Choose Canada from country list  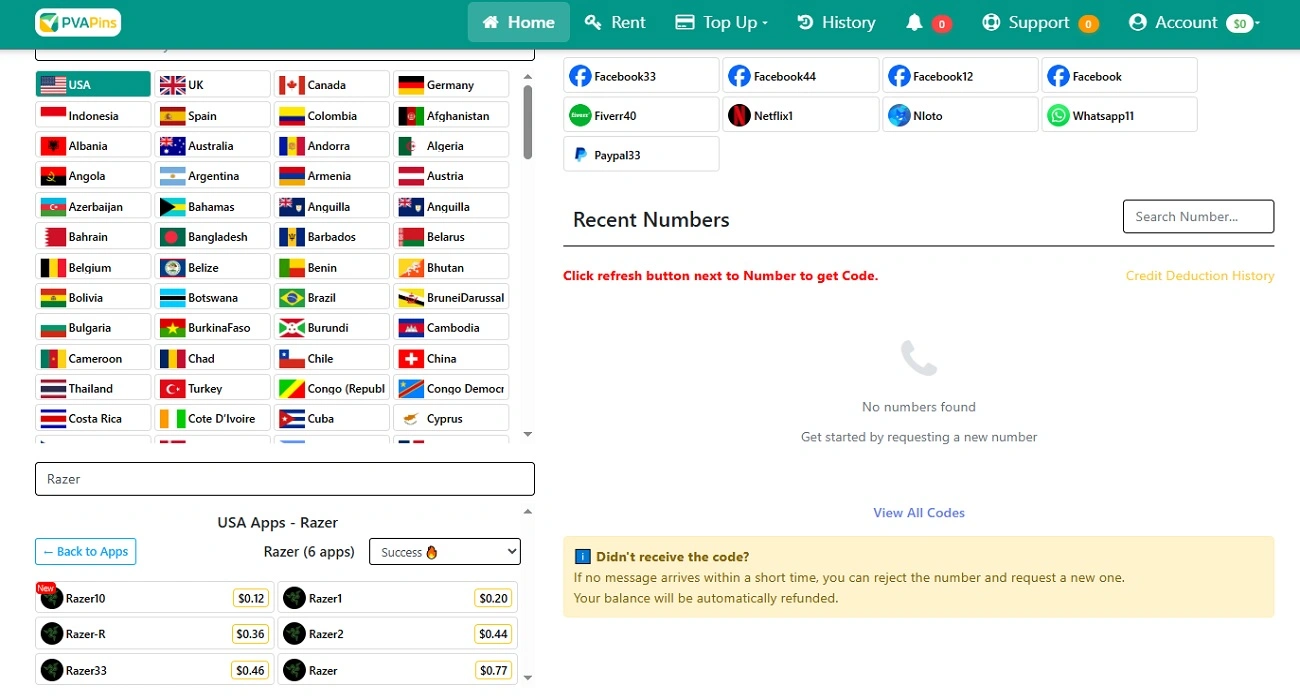coord(332,85)
